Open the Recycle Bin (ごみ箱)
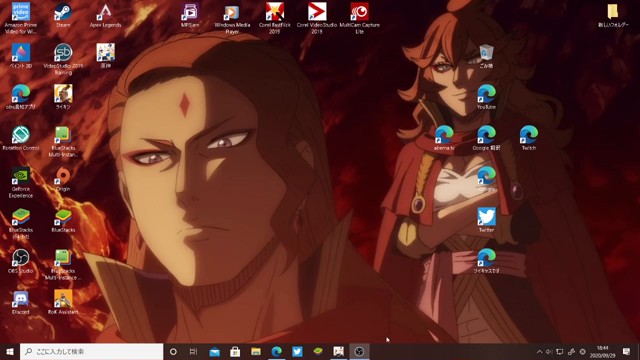This screenshot has width=640, height=360. coord(486,56)
